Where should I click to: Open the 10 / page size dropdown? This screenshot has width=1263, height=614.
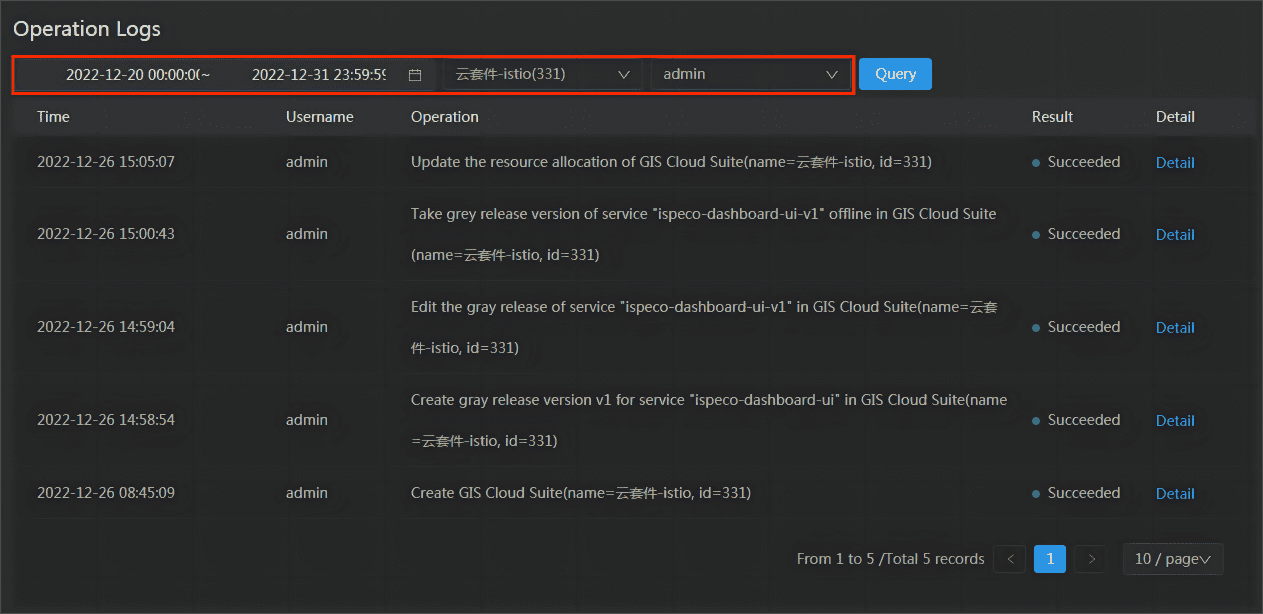(1173, 559)
